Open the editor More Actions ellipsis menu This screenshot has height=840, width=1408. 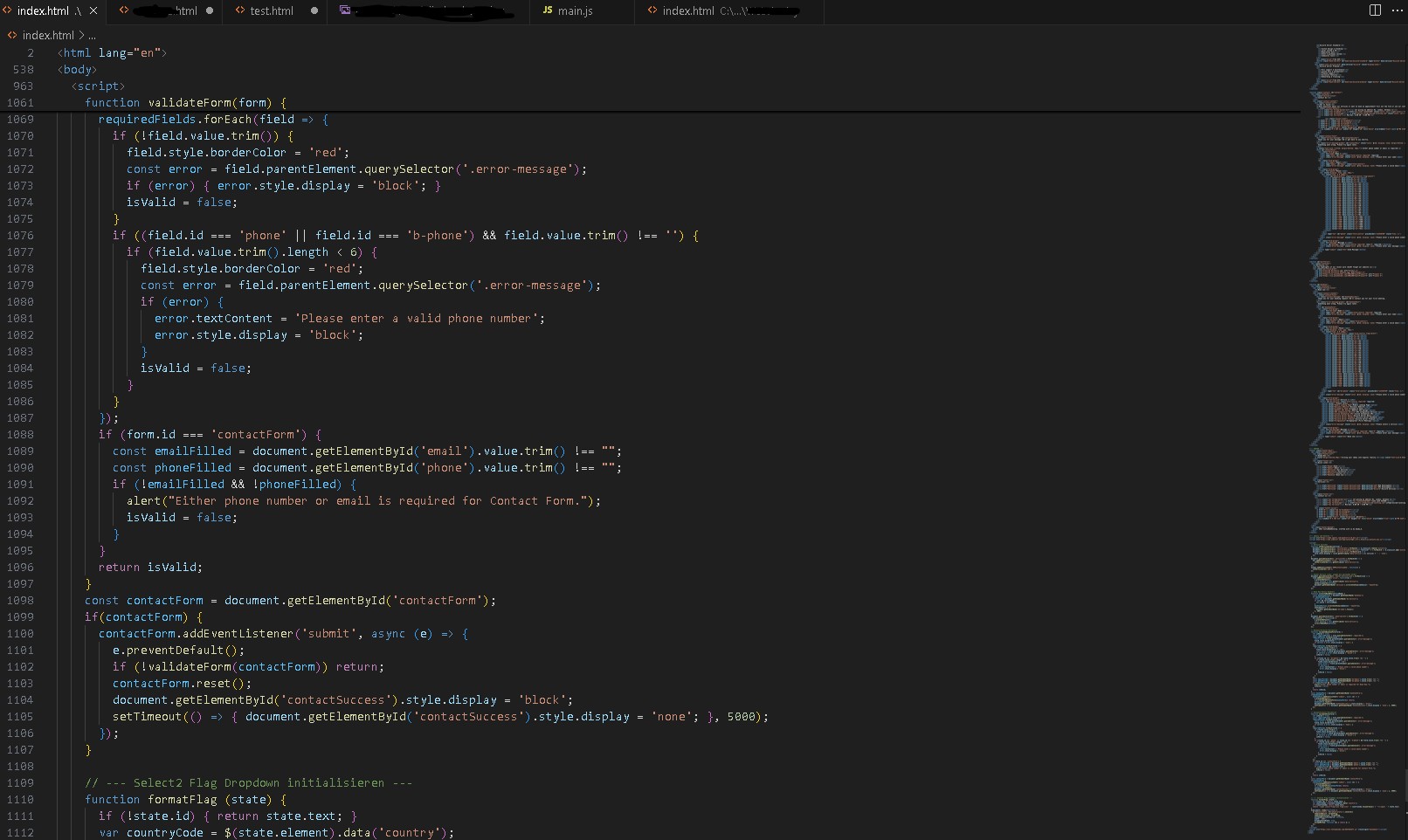[x=1396, y=10]
